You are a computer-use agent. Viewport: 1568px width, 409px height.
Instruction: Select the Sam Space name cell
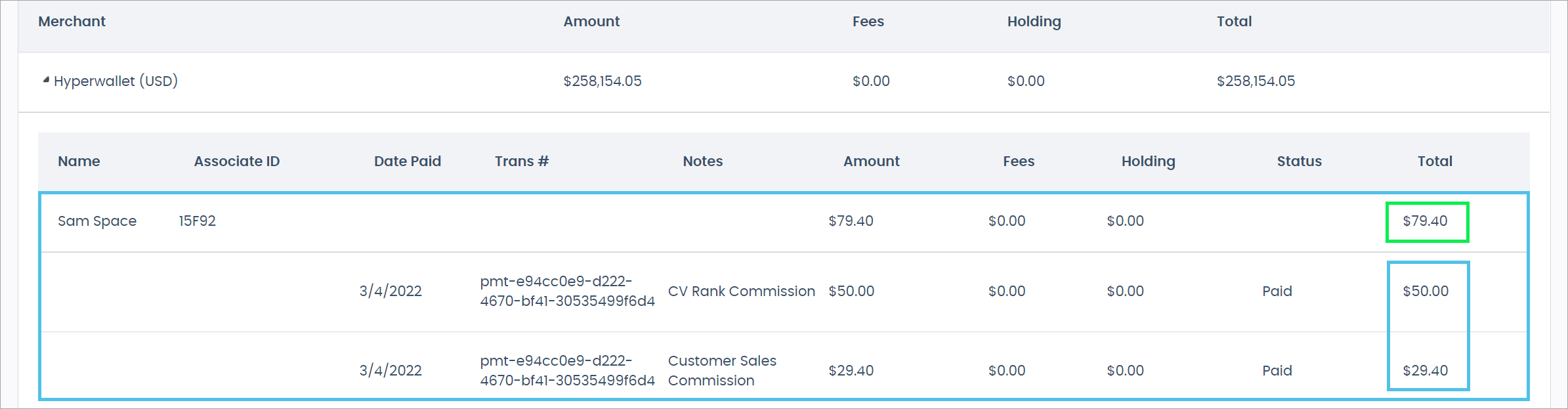[97, 221]
